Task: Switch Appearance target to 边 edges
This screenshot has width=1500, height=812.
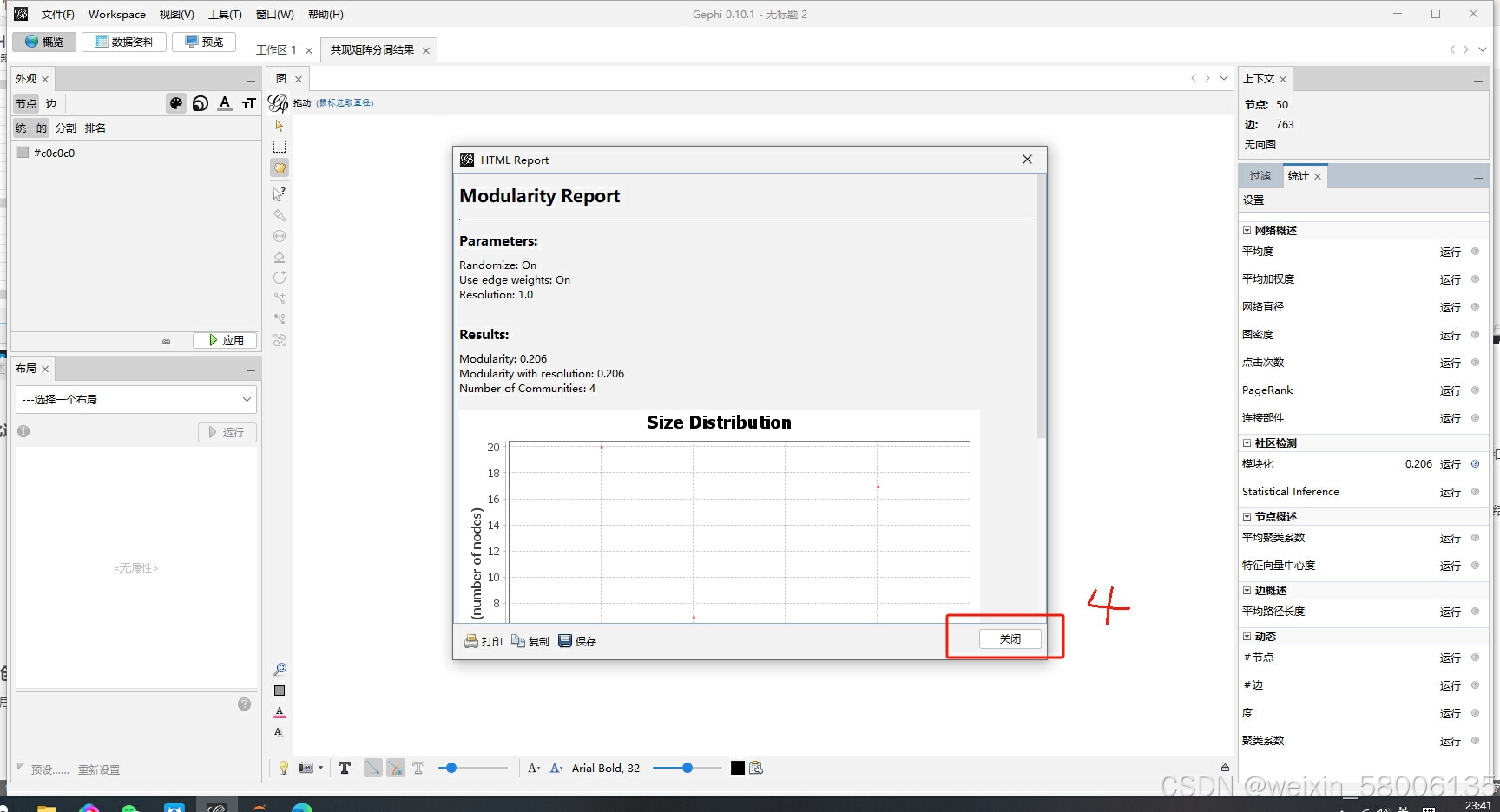Action: (x=51, y=103)
